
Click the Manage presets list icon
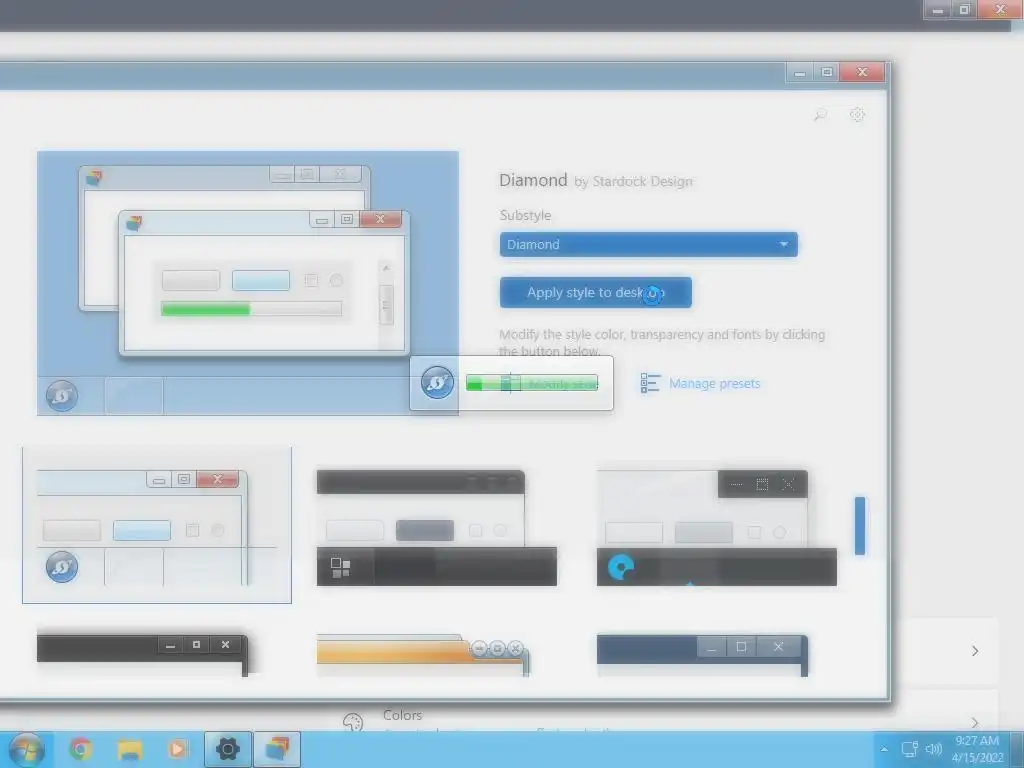pyautogui.click(x=650, y=383)
